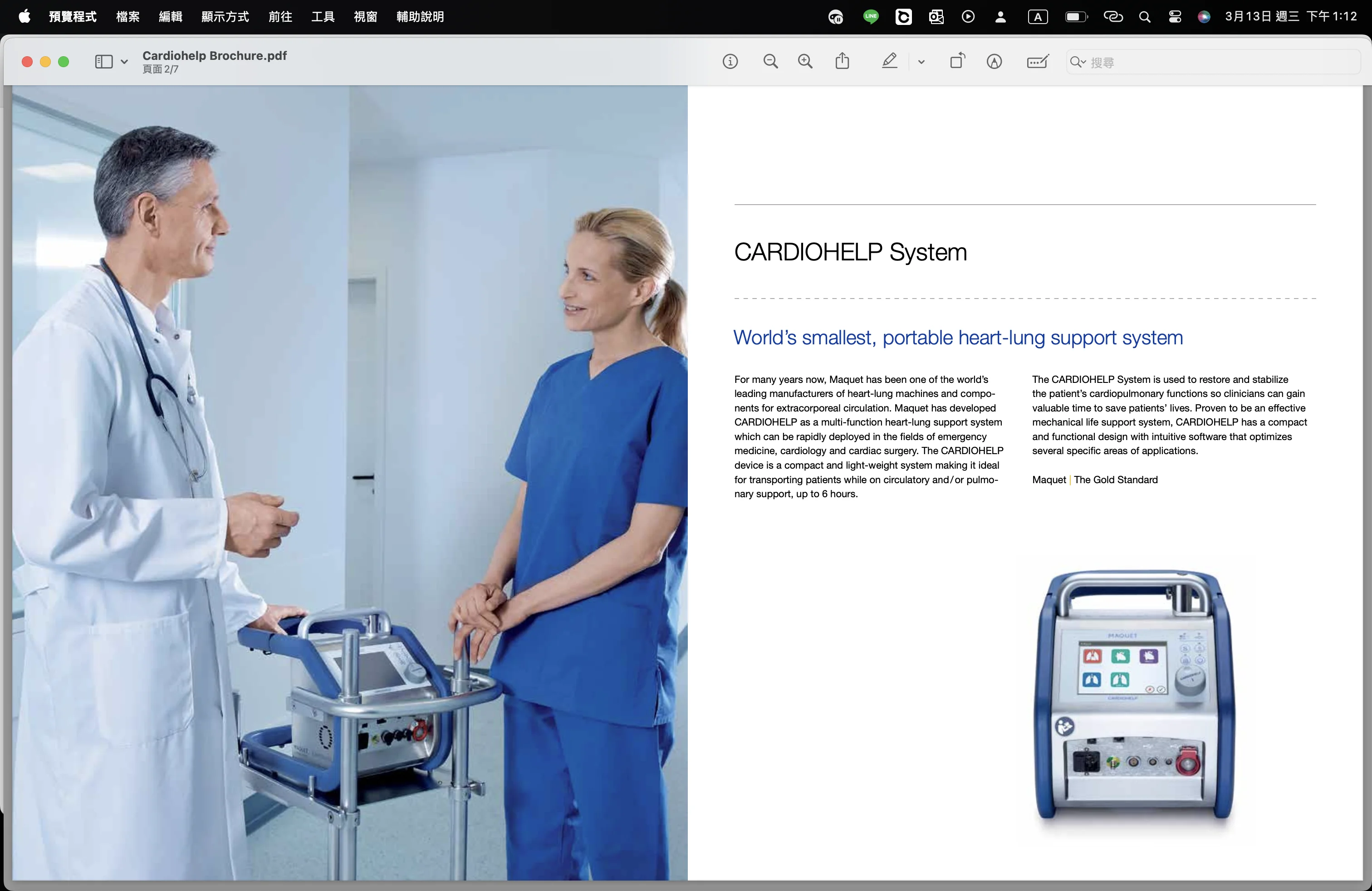Viewport: 1372px width, 891px height.
Task: Open Control Center in menu bar
Action: (1175, 17)
